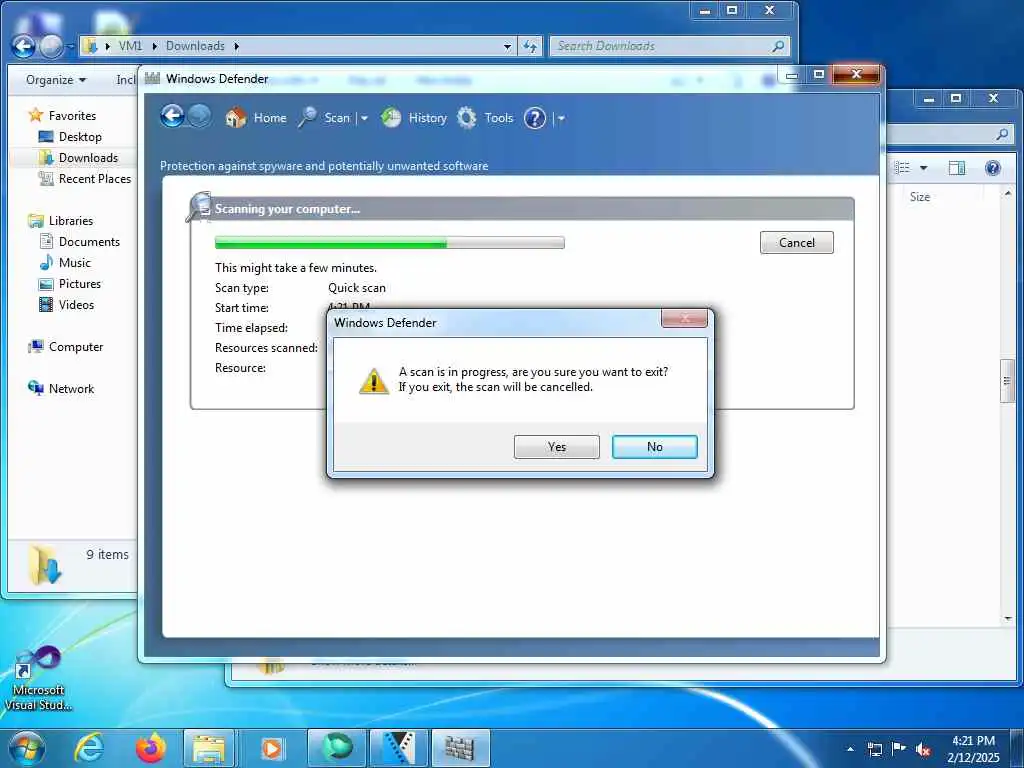Click the Scan toolbar button
1024x768 pixels.
click(325, 118)
